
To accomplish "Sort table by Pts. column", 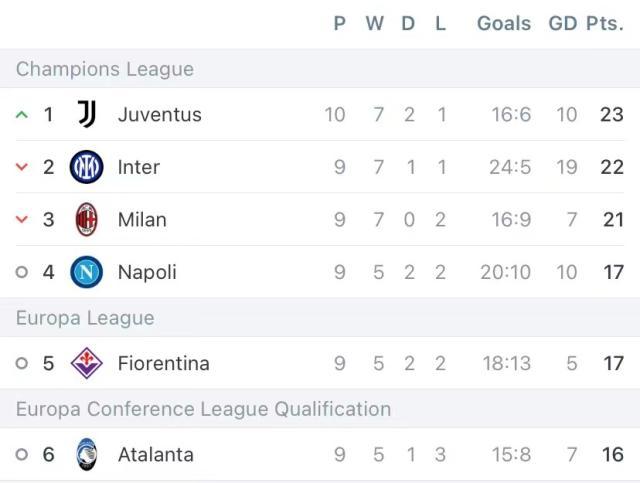I will pos(605,23).
